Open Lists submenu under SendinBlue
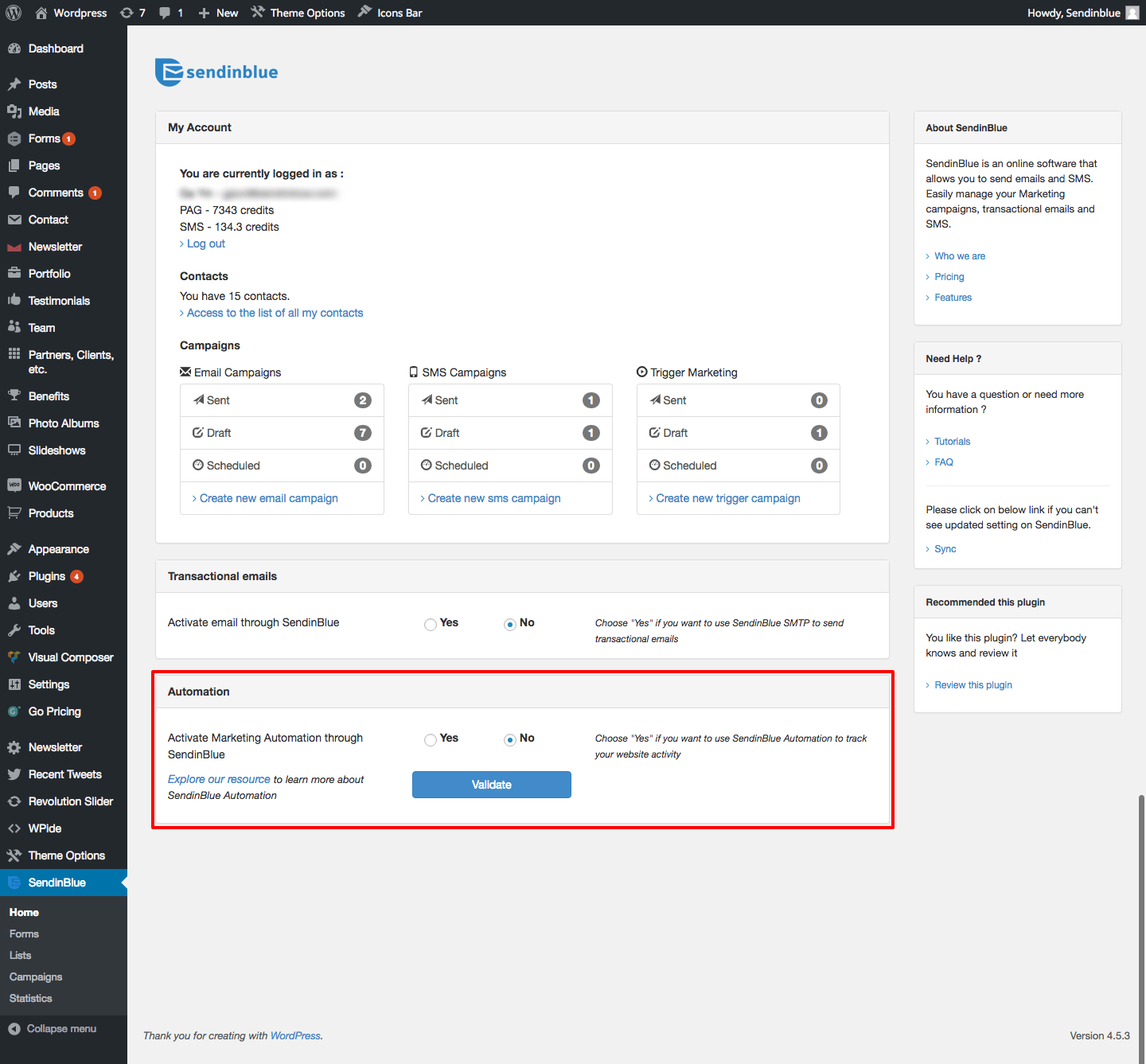 click(21, 956)
